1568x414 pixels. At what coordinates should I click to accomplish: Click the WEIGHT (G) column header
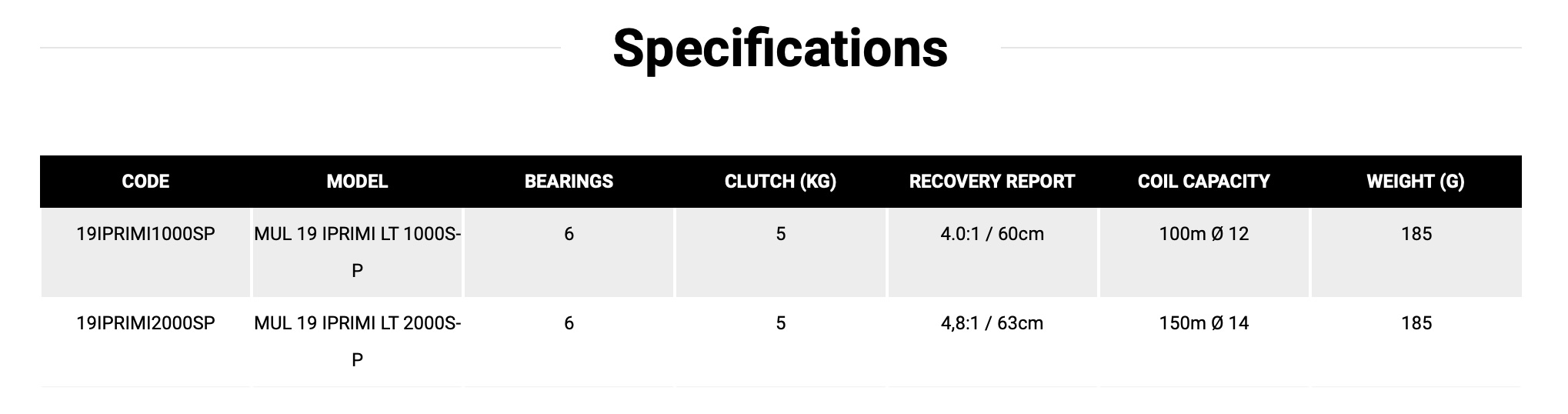[x=1416, y=182]
